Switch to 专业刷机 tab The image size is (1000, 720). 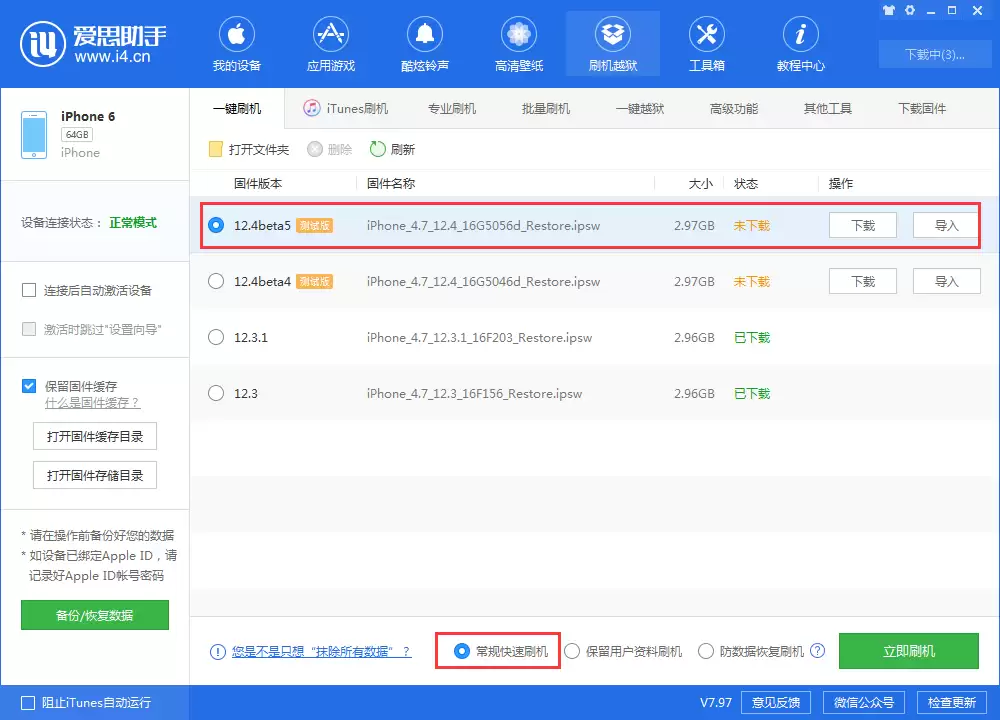pos(452,108)
